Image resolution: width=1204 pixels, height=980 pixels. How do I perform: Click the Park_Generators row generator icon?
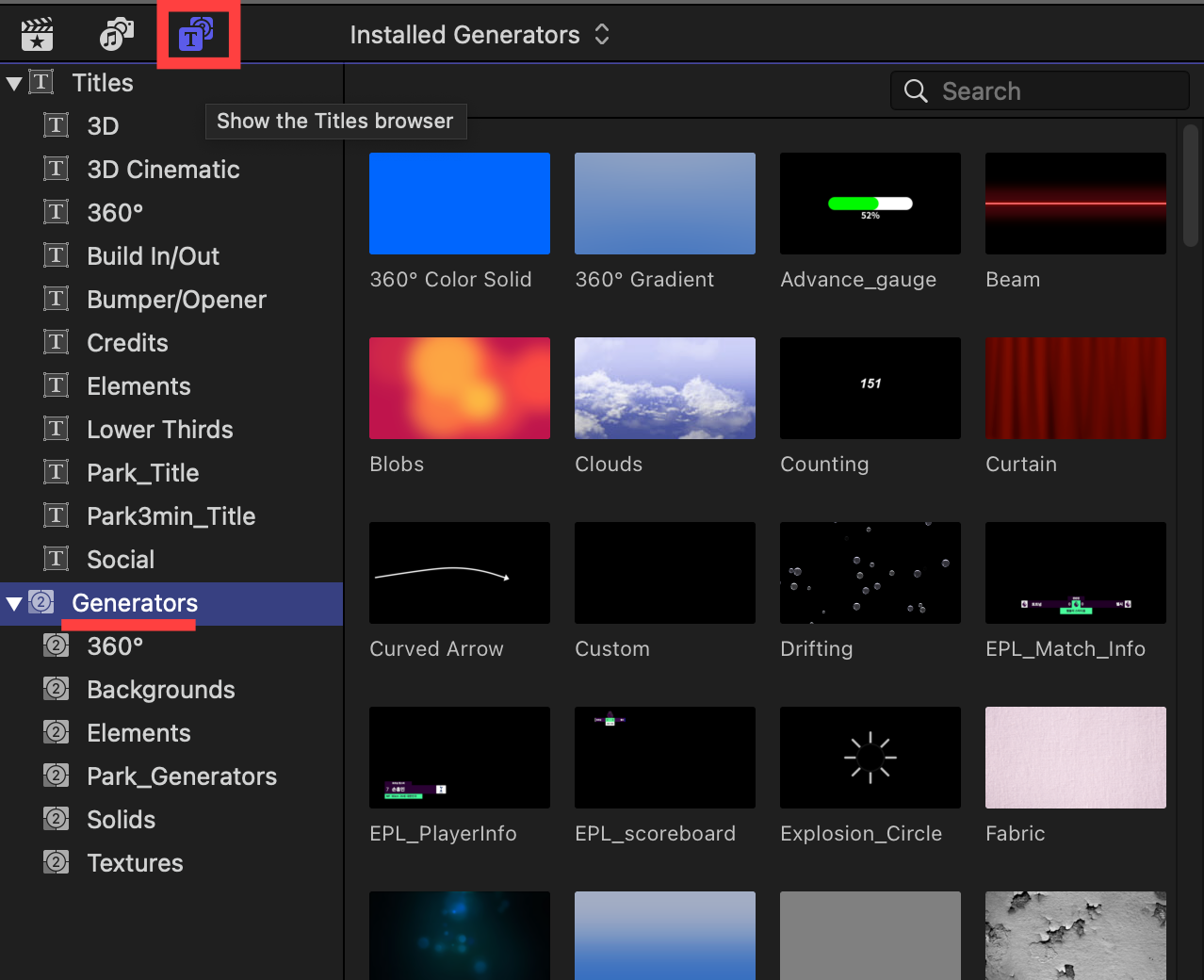pos(57,775)
